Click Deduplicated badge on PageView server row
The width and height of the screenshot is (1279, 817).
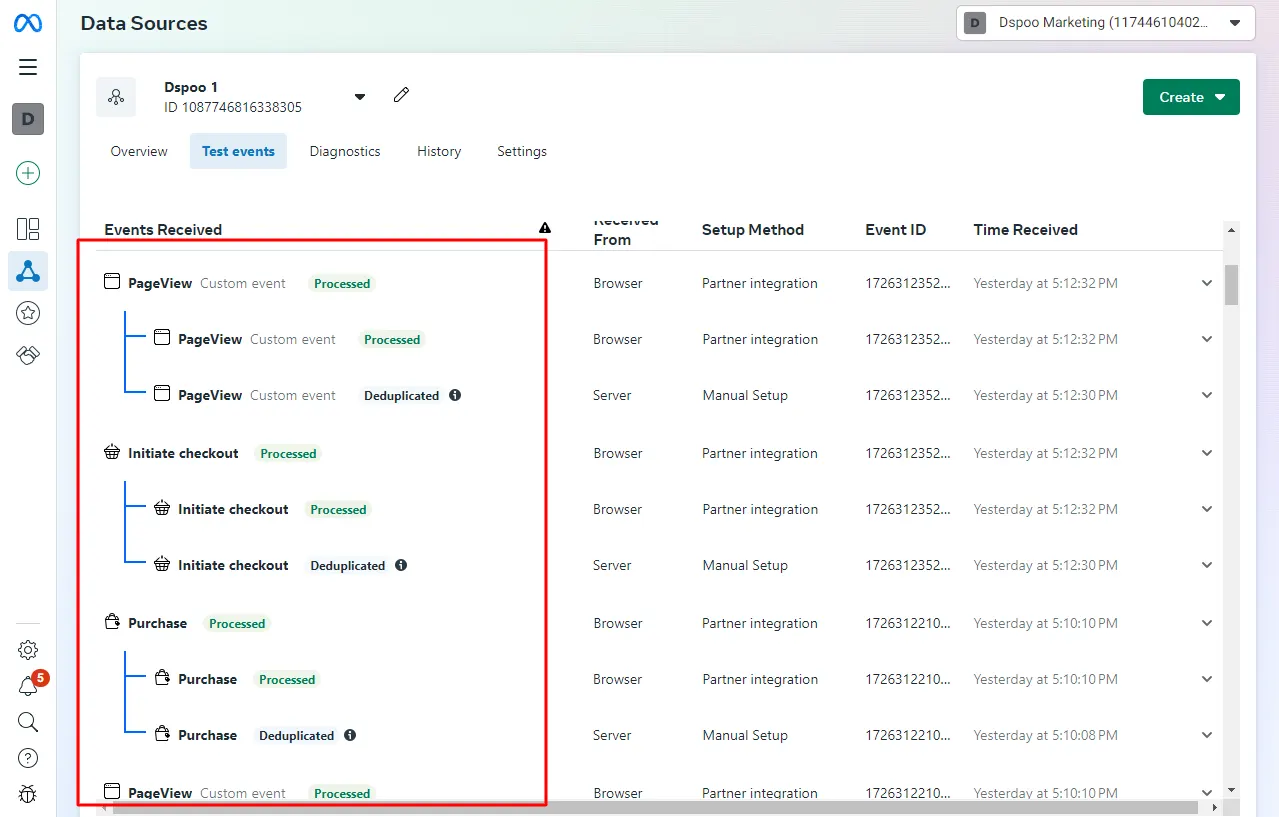[402, 395]
